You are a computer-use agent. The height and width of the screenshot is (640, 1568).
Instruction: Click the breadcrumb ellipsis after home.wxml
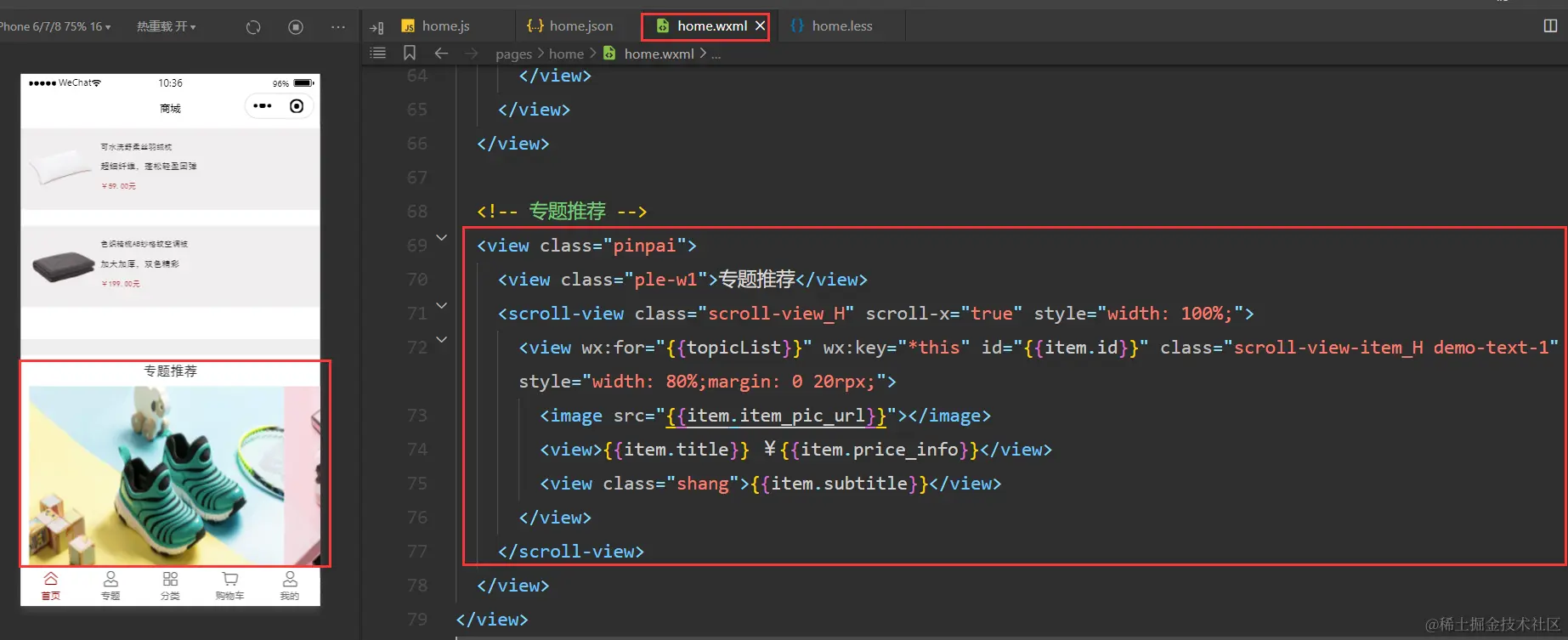(716, 54)
